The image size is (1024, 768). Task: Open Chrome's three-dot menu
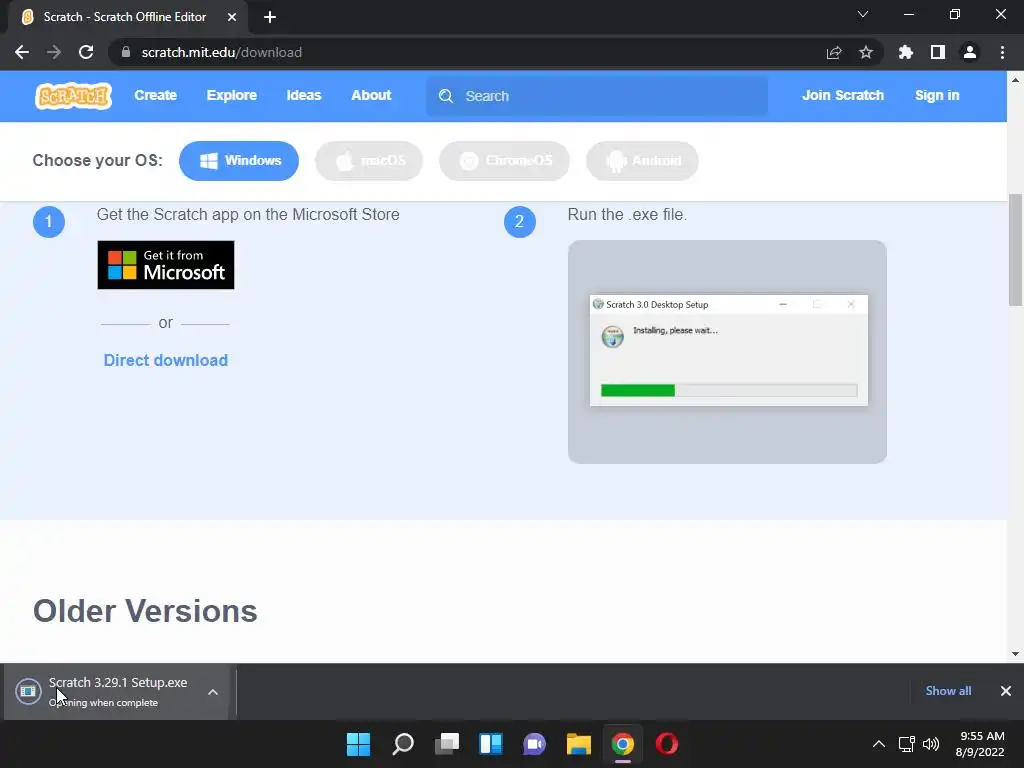click(x=1002, y=52)
